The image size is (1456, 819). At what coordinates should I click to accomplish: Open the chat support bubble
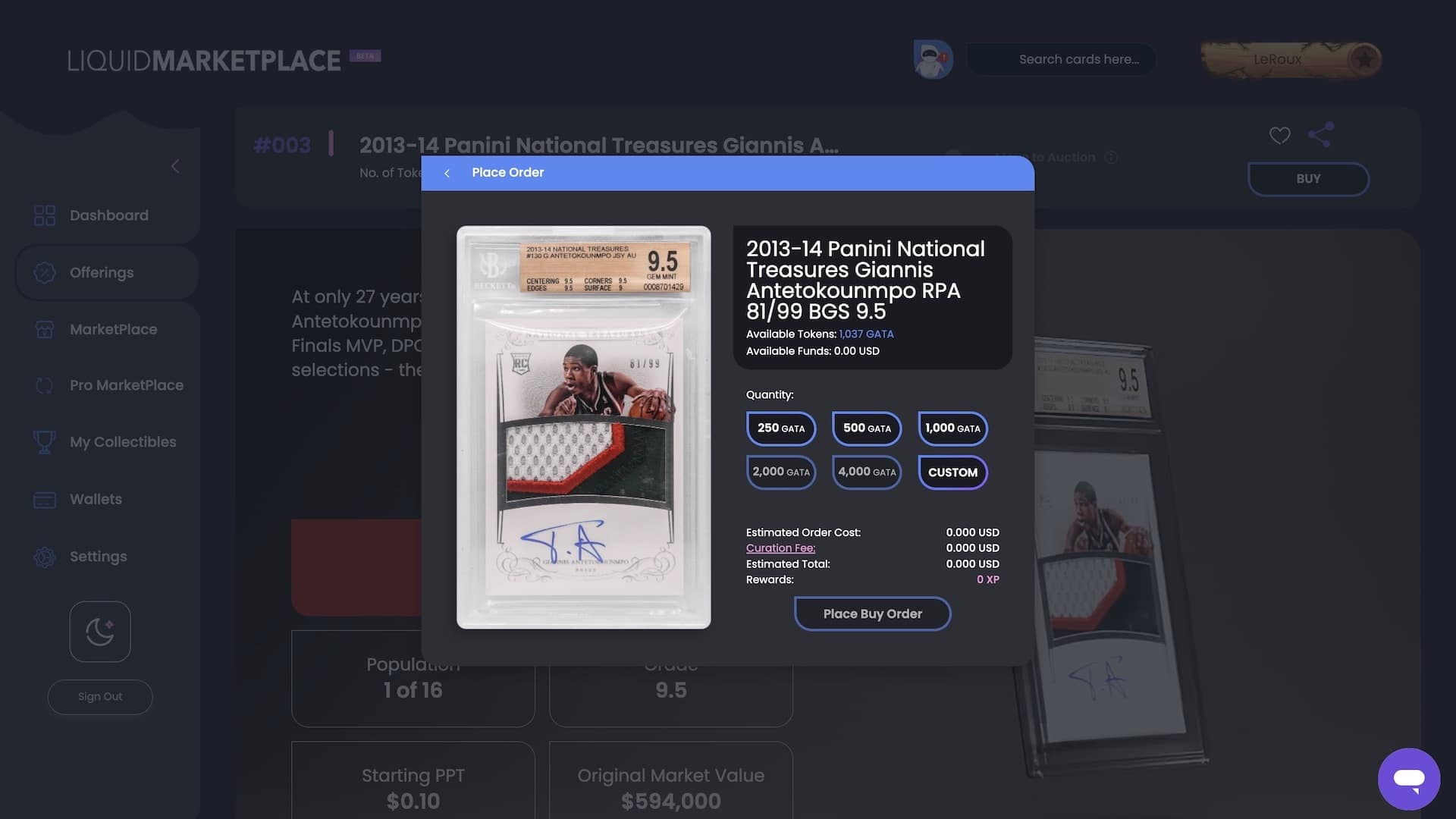point(1409,779)
